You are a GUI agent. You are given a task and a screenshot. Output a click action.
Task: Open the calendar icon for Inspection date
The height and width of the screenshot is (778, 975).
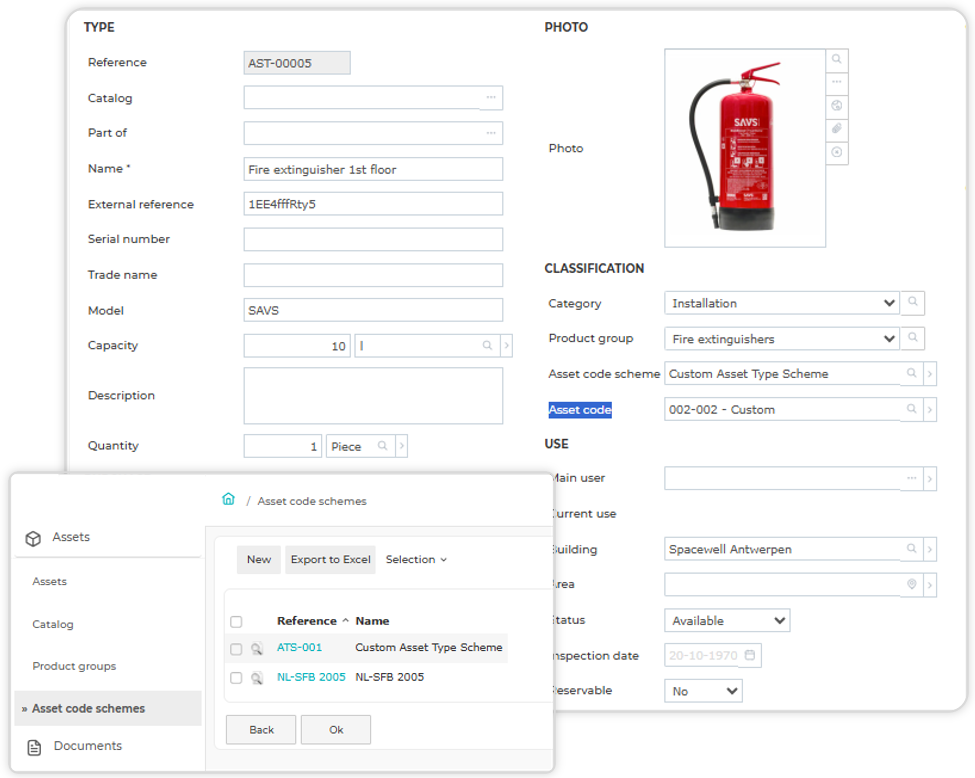pyautogui.click(x=750, y=655)
